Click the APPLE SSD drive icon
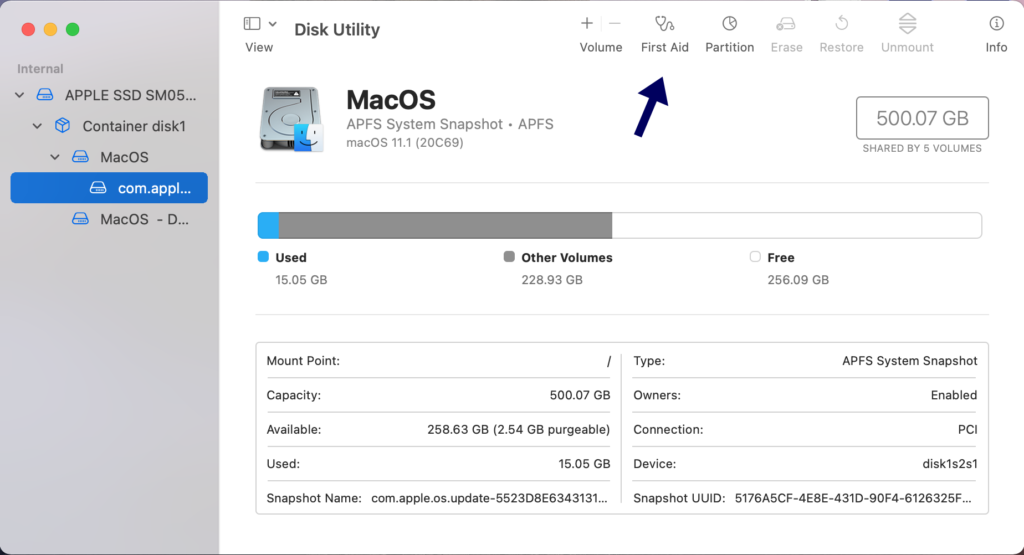The width and height of the screenshot is (1024, 555). 45,95
